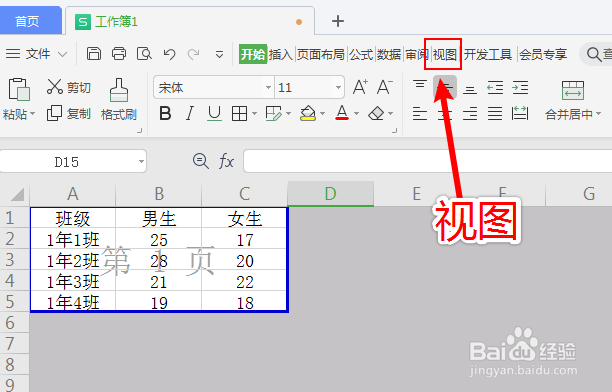Click the zoom magnifier beside fx
The height and width of the screenshot is (392, 612).
pos(201,161)
